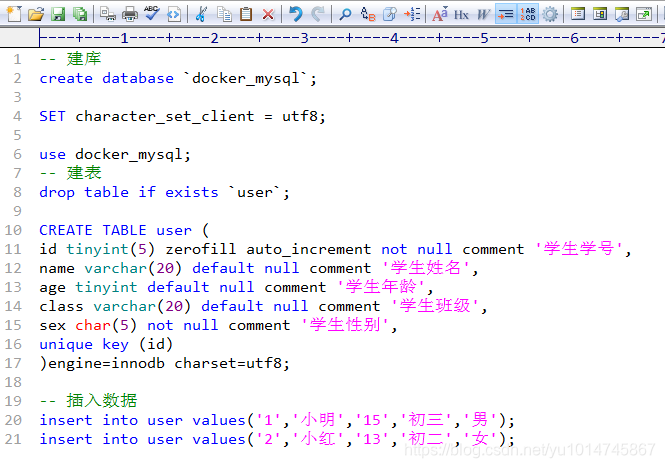Click the comment '-- 建库' on line 1
This screenshot has width=665, height=468.
coord(70,59)
